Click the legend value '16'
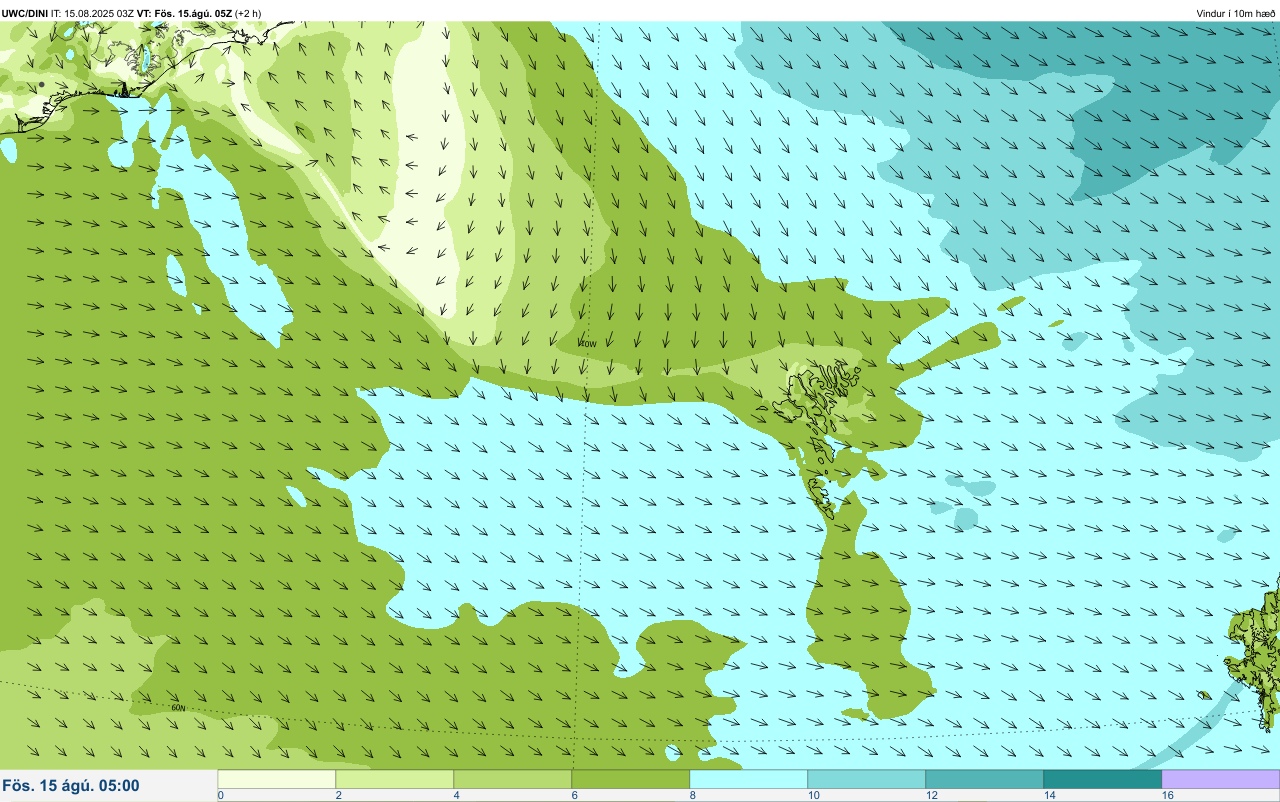Image resolution: width=1280 pixels, height=802 pixels. click(1168, 795)
